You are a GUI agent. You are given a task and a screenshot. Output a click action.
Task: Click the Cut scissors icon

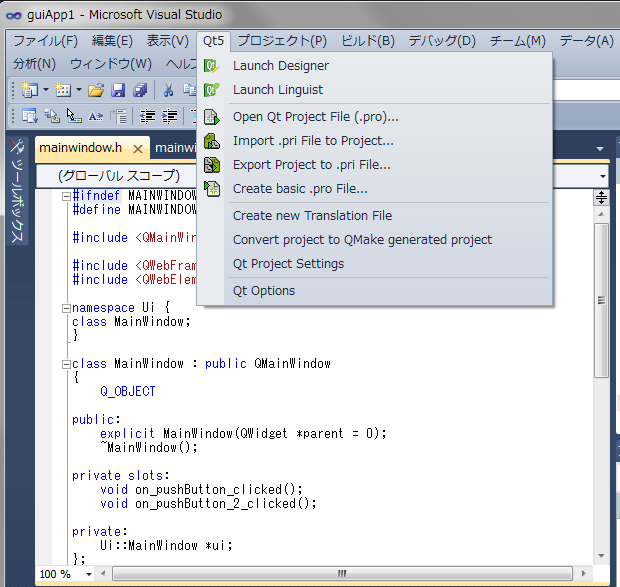coord(169,90)
